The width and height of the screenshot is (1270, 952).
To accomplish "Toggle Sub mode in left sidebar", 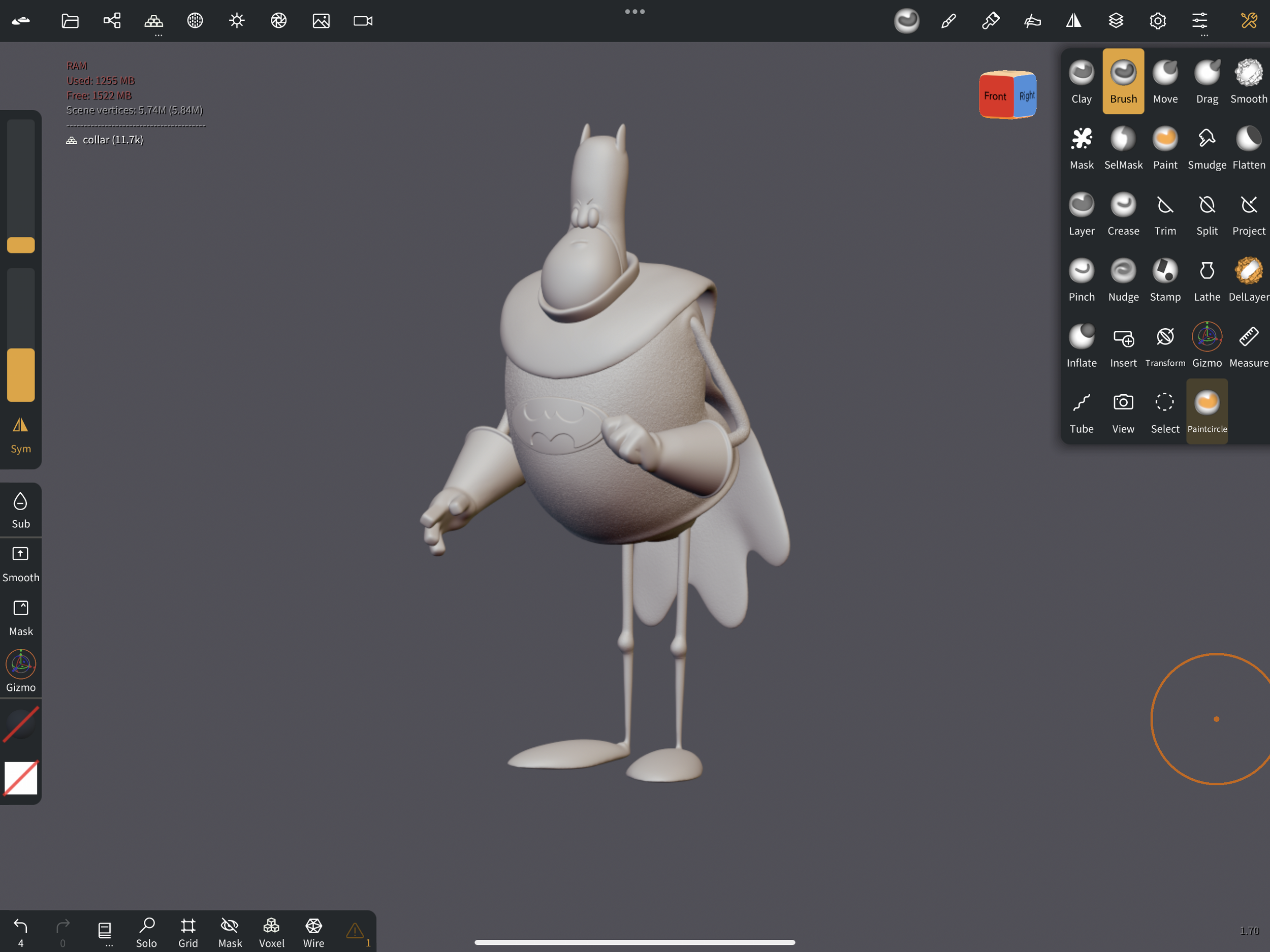I will tap(21, 510).
